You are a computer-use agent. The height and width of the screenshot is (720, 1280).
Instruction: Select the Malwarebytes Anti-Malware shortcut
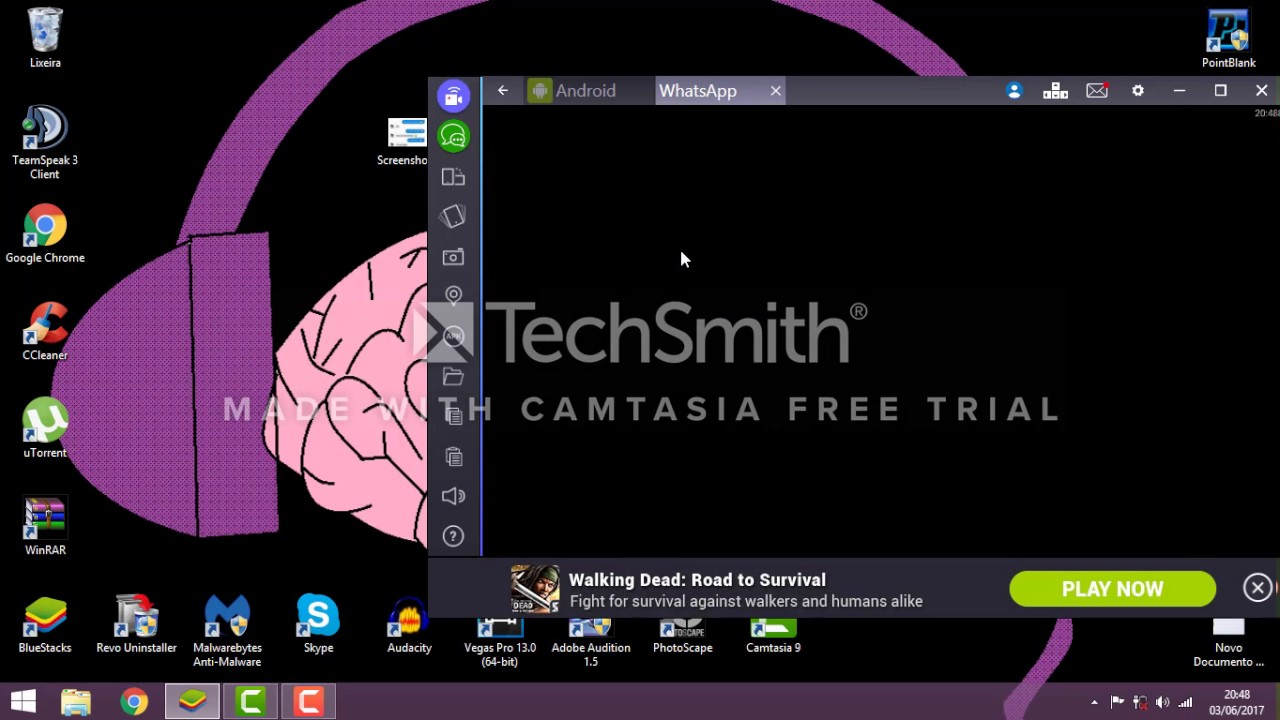click(x=227, y=631)
